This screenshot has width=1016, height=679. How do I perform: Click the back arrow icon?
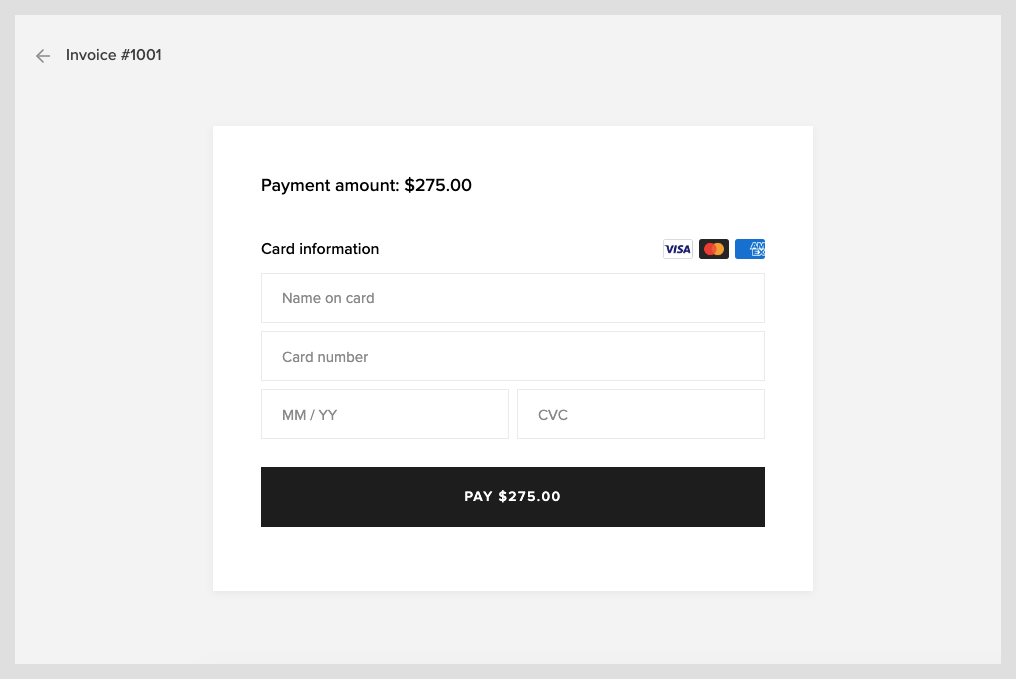pyautogui.click(x=43, y=56)
